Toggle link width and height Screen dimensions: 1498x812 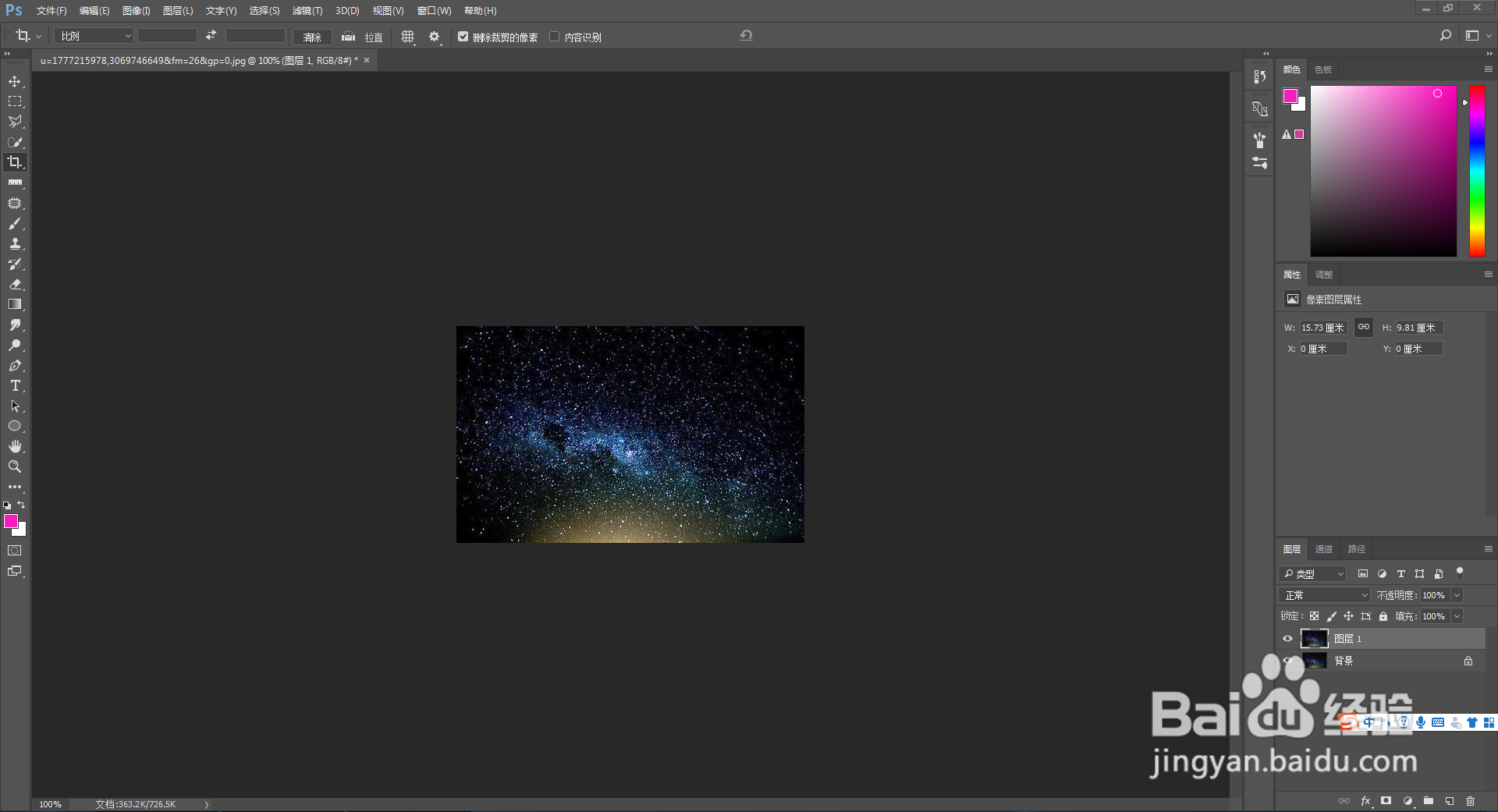click(x=1364, y=328)
